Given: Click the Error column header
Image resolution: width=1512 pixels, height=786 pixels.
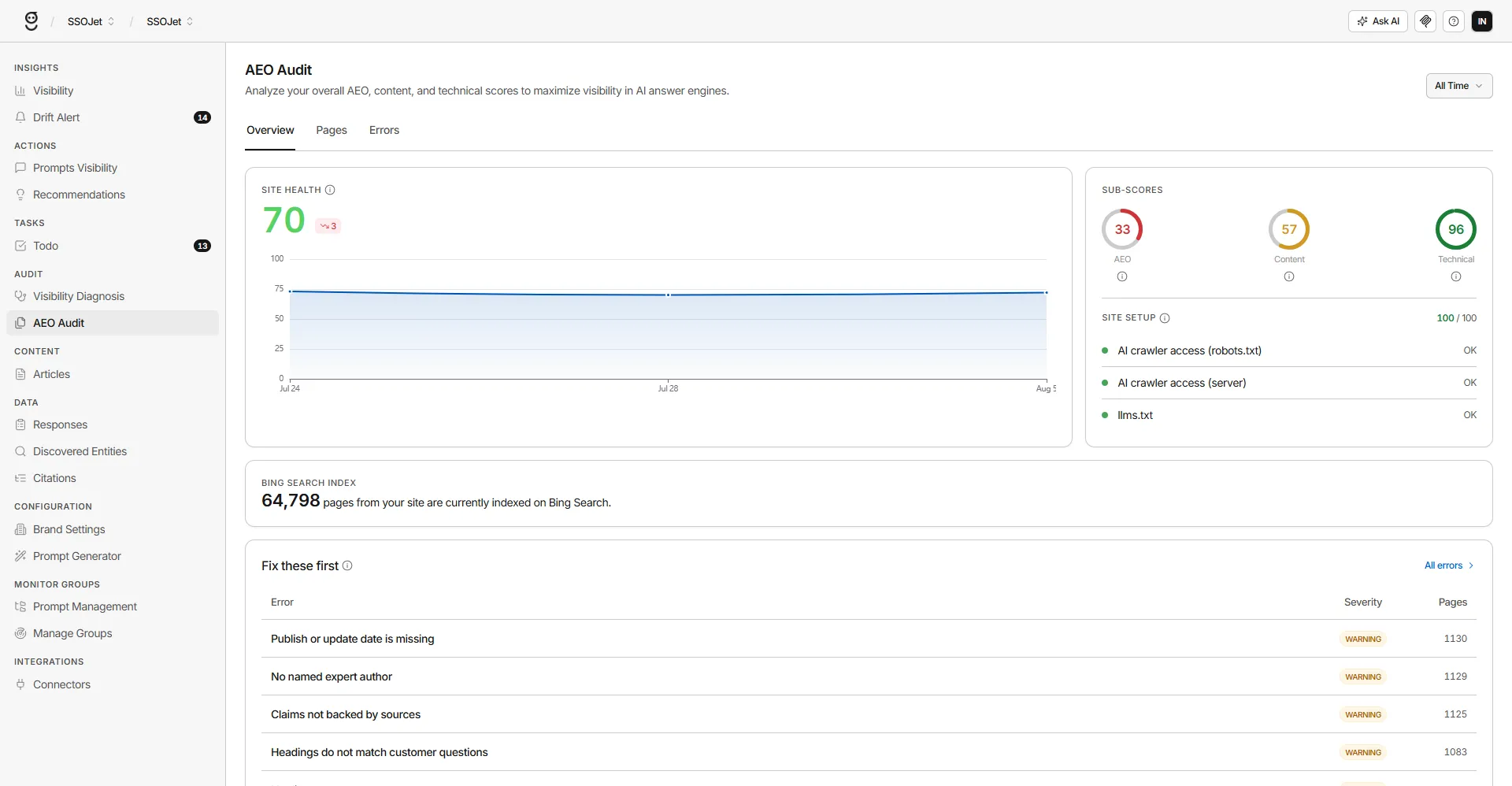Looking at the screenshot, I should (x=282, y=602).
